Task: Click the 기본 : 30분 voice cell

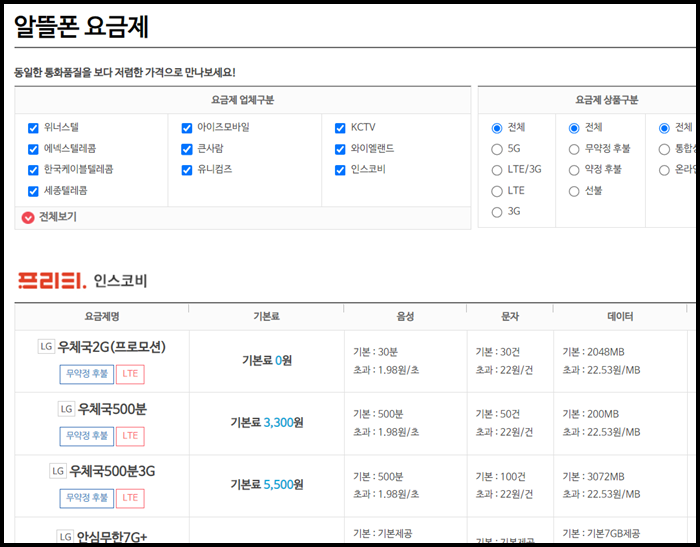Action: point(375,352)
